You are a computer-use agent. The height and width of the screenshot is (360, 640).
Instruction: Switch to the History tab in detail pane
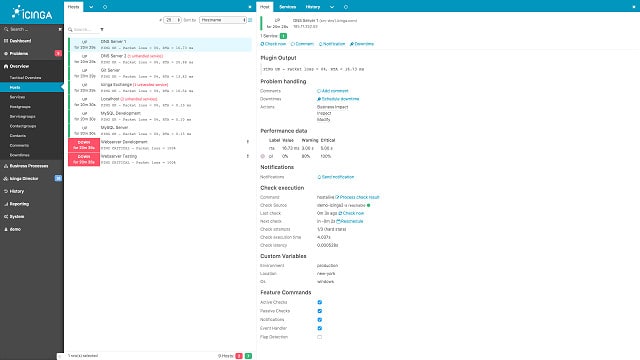click(313, 7)
